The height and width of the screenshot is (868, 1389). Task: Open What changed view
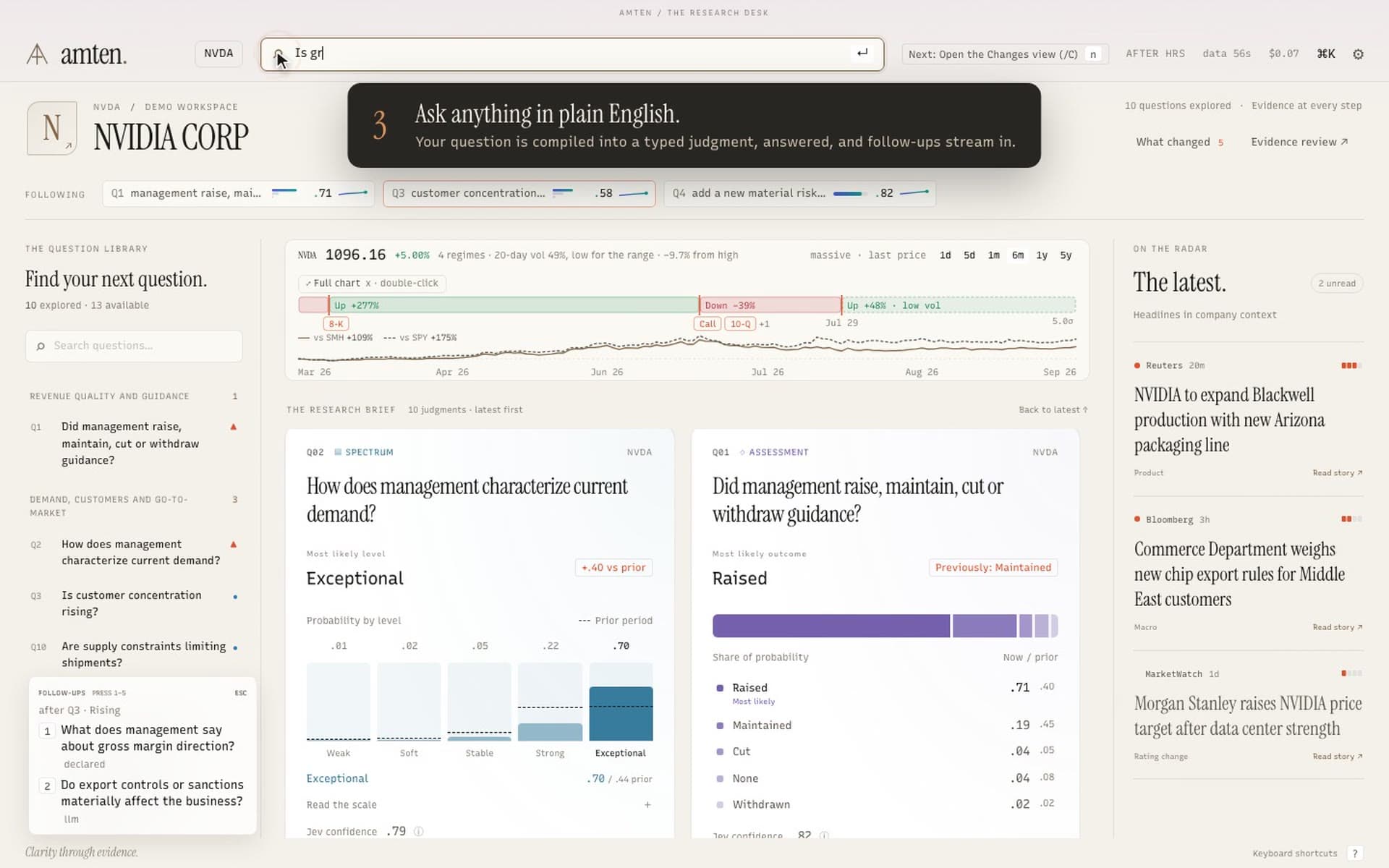tap(1179, 142)
